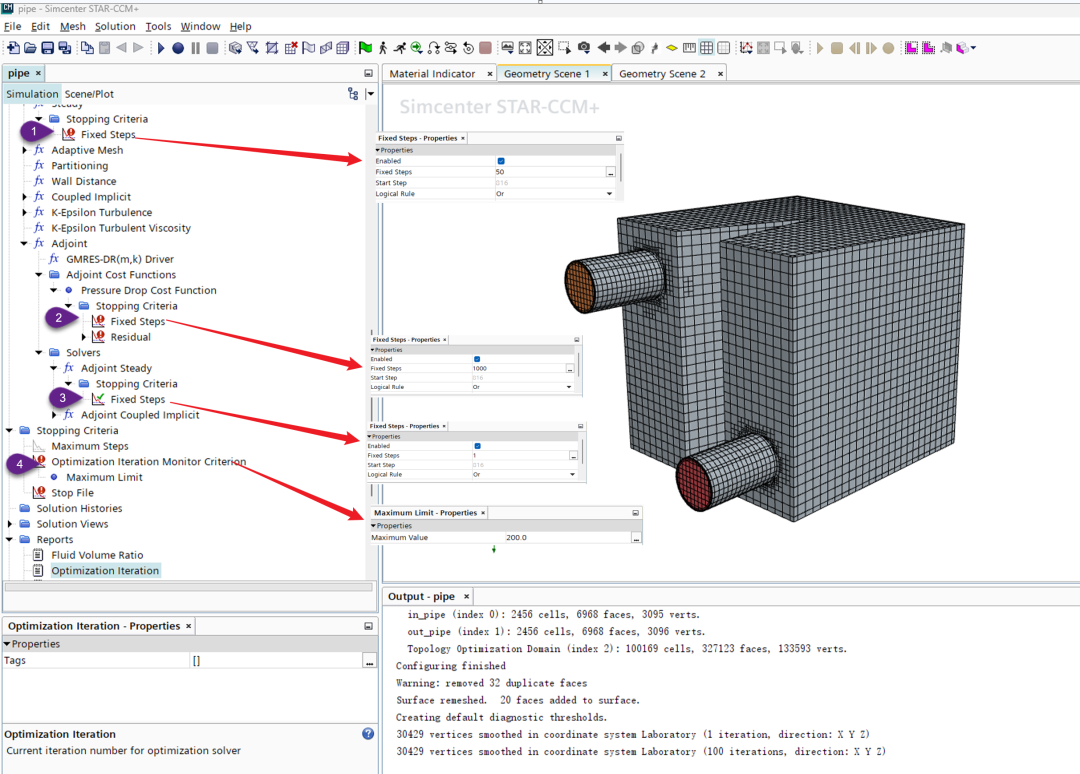Open the Mesh menu

tap(72, 26)
